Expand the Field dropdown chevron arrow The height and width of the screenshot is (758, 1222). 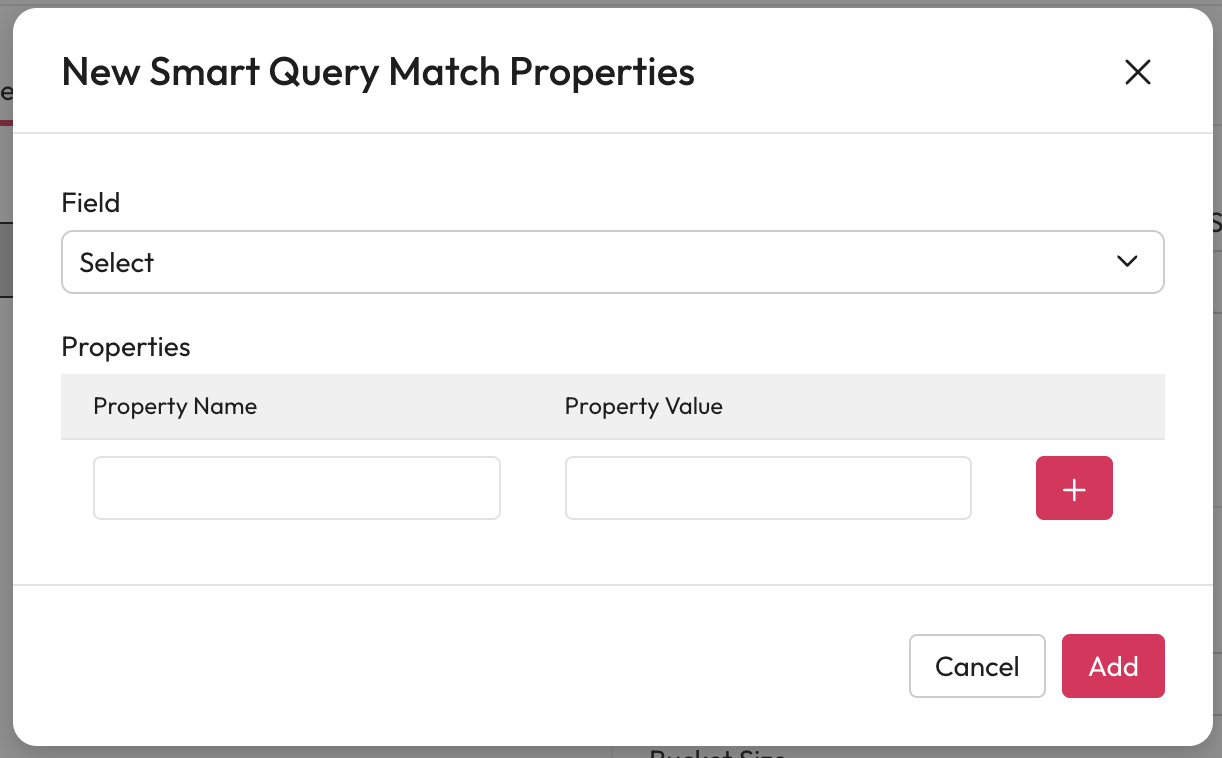pos(1127,262)
